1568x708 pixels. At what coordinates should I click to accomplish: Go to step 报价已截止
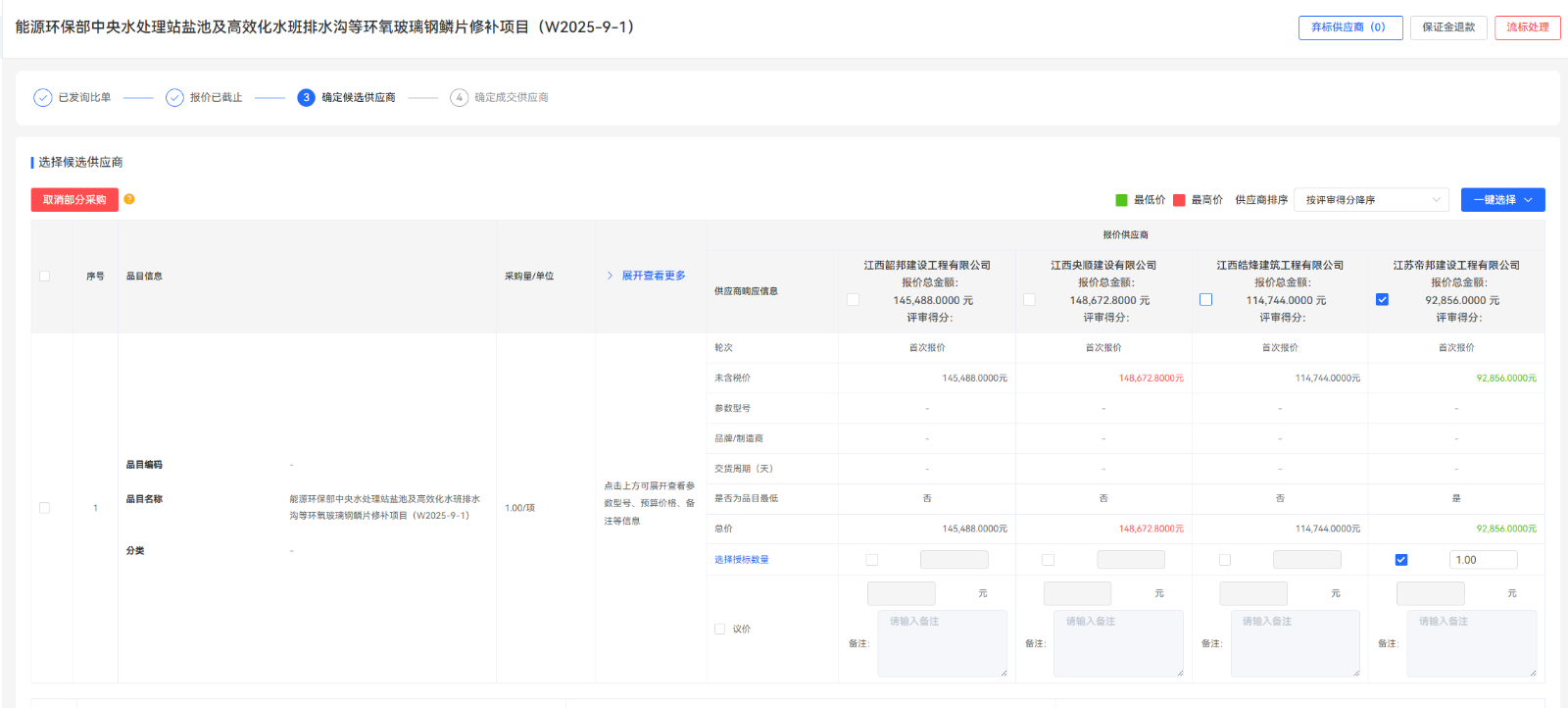click(216, 98)
